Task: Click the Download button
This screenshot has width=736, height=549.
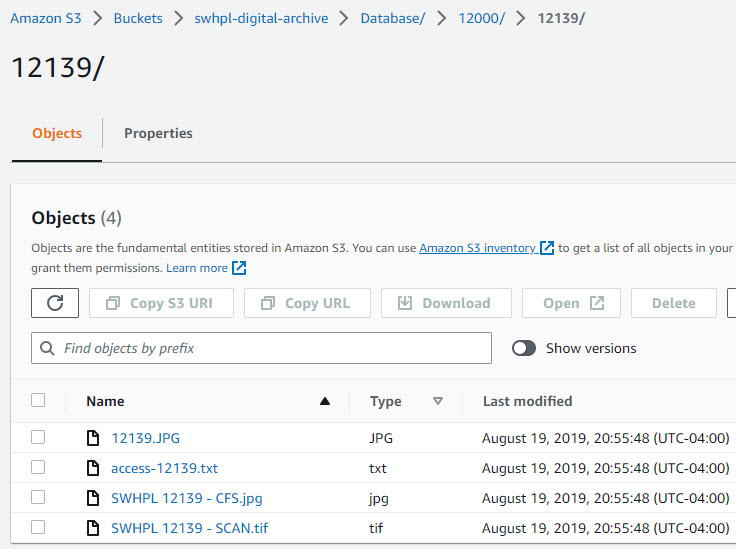Action: (446, 303)
